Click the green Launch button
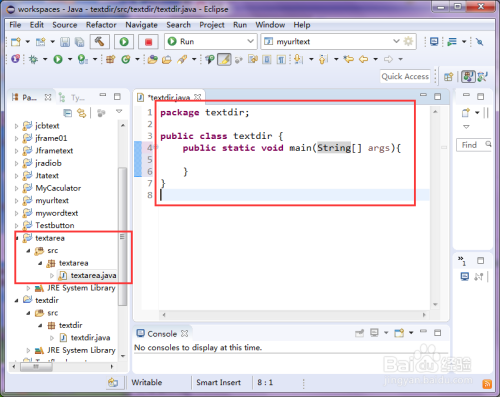Image resolution: width=500 pixels, height=397 pixels. click(124, 42)
